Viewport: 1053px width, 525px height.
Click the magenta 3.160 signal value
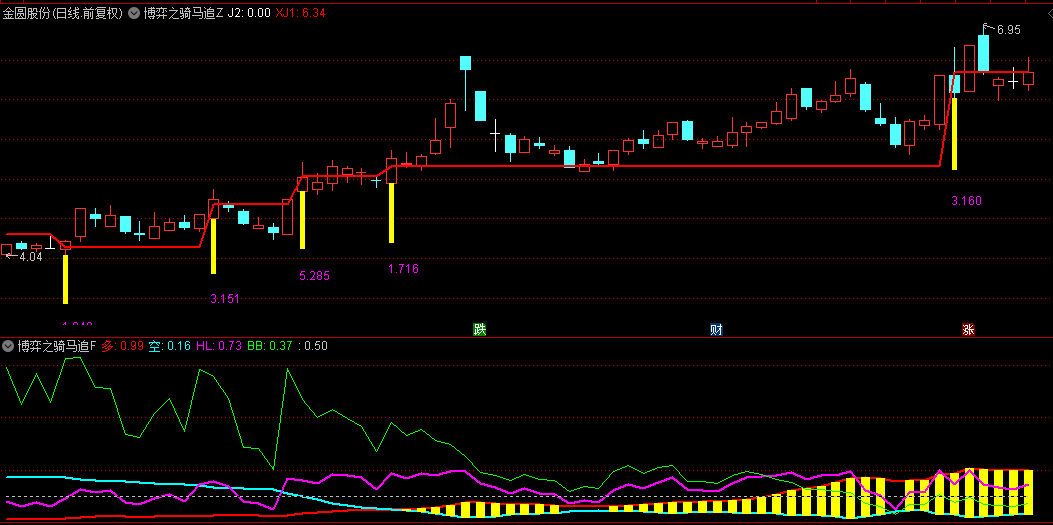point(966,201)
